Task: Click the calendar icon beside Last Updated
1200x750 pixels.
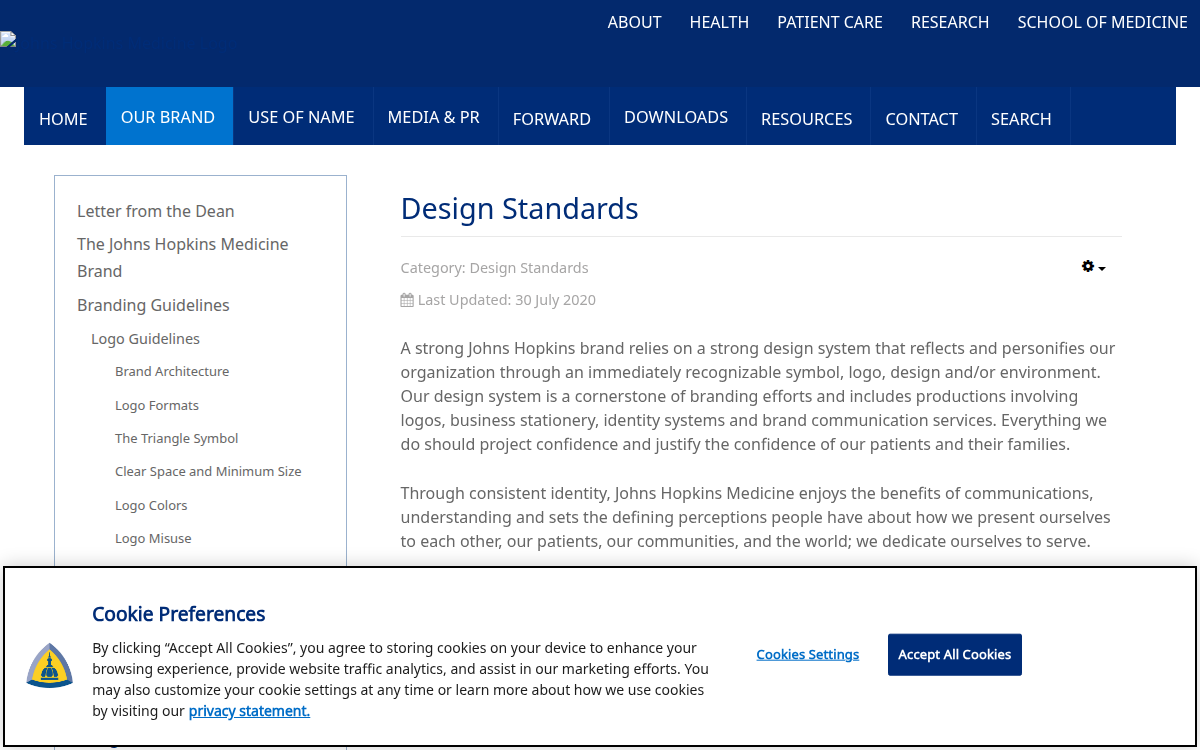Action: pyautogui.click(x=407, y=300)
